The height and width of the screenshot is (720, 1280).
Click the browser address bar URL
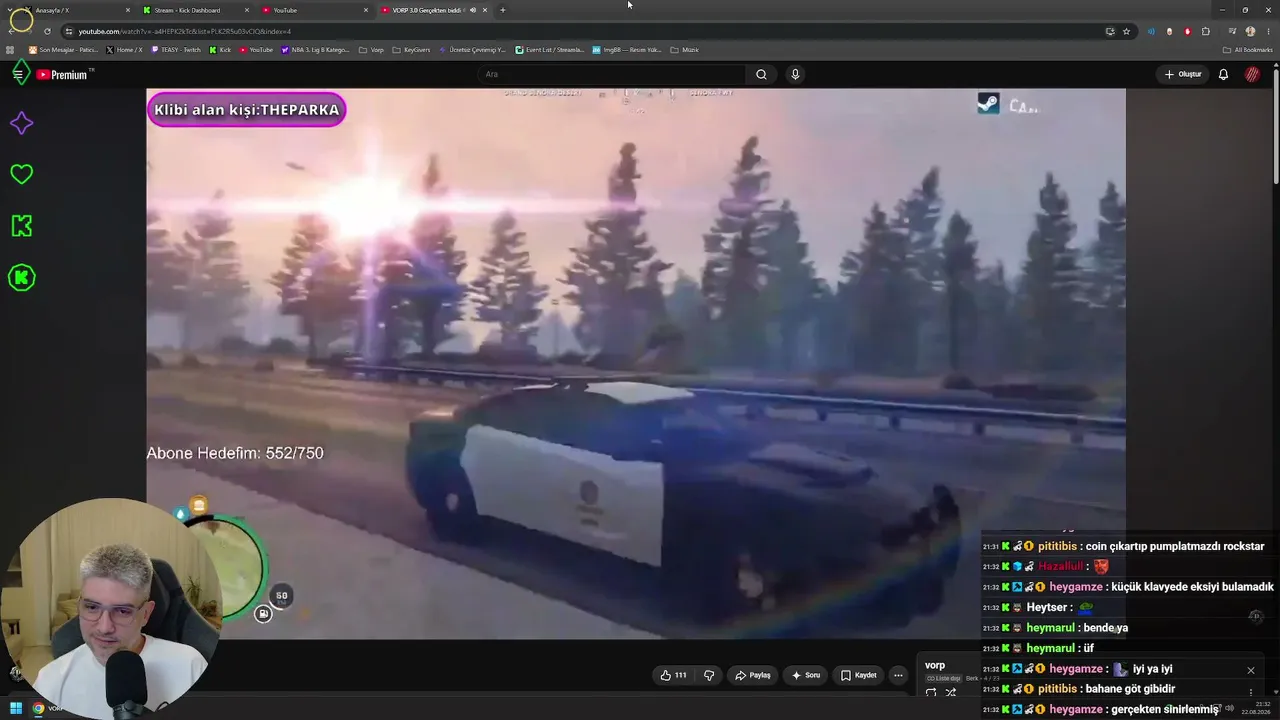[185, 31]
